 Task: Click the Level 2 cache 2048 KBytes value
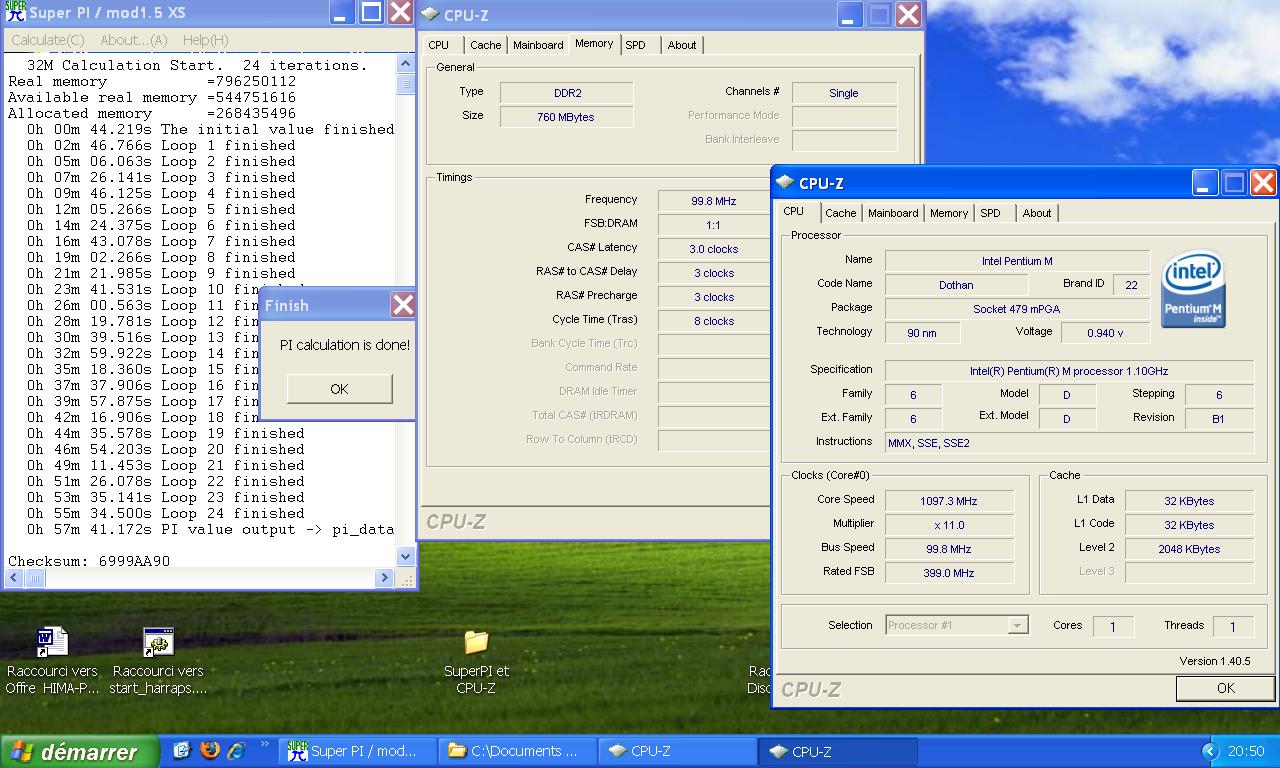pos(1189,549)
